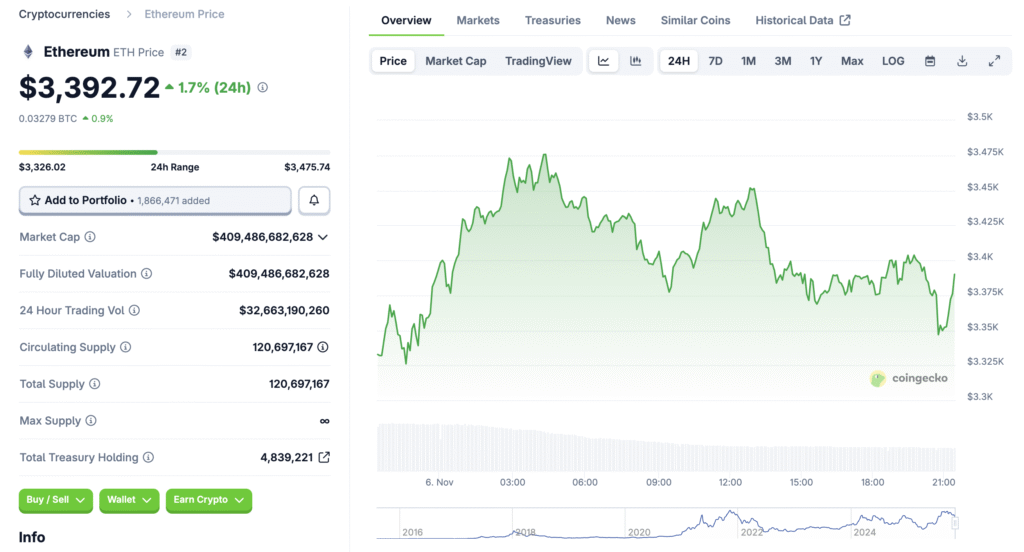Toggle LOG scale on chart

coord(893,61)
